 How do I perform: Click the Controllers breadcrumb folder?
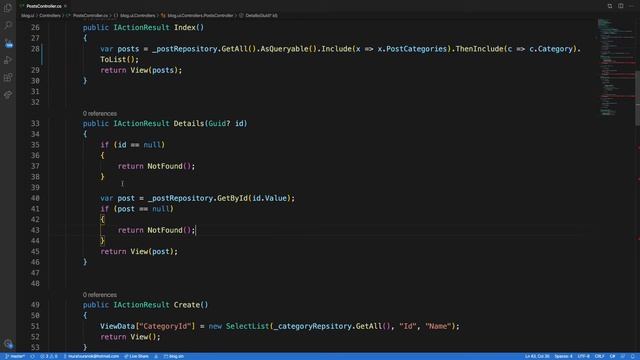[x=50, y=16]
